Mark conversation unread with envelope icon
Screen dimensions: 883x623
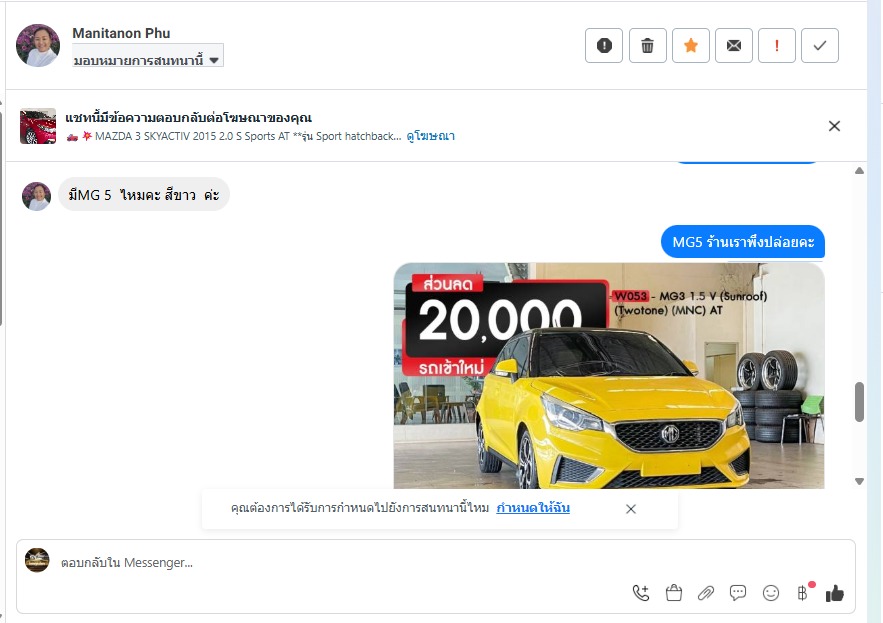734,46
